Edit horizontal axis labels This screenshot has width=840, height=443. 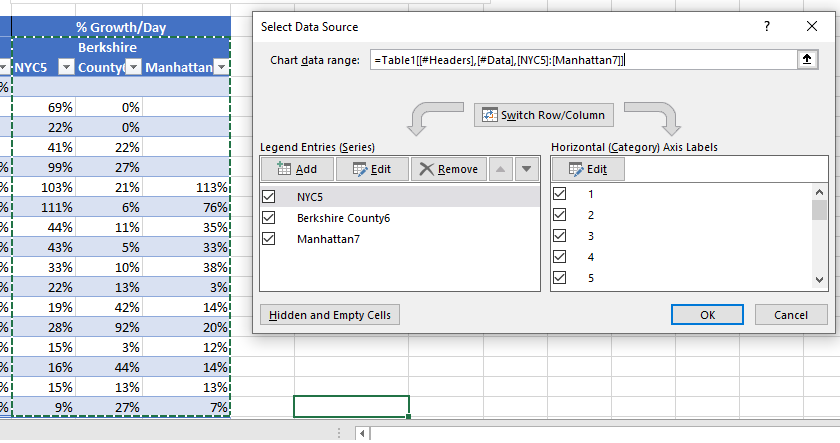[588, 169]
